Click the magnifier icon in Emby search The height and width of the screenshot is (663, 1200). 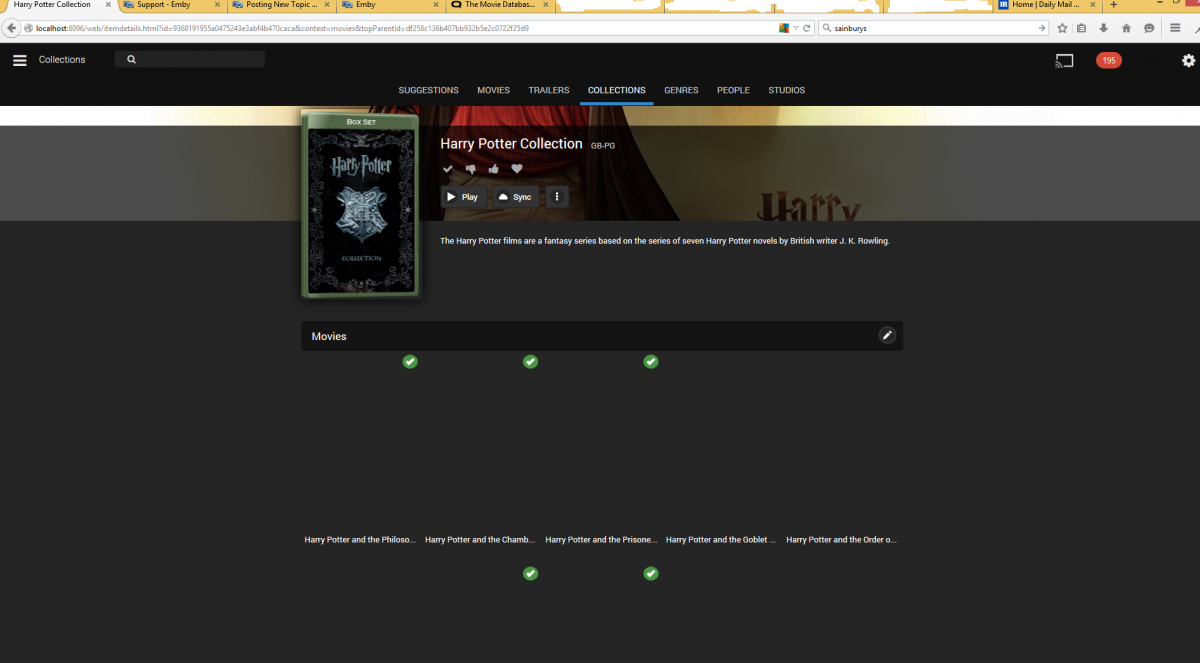[131, 60]
